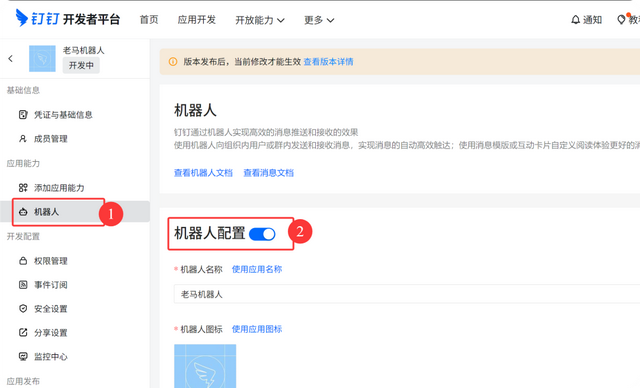This screenshot has height=388, width=640.
Task: Expand the 更多 dropdown
Action: (319, 20)
